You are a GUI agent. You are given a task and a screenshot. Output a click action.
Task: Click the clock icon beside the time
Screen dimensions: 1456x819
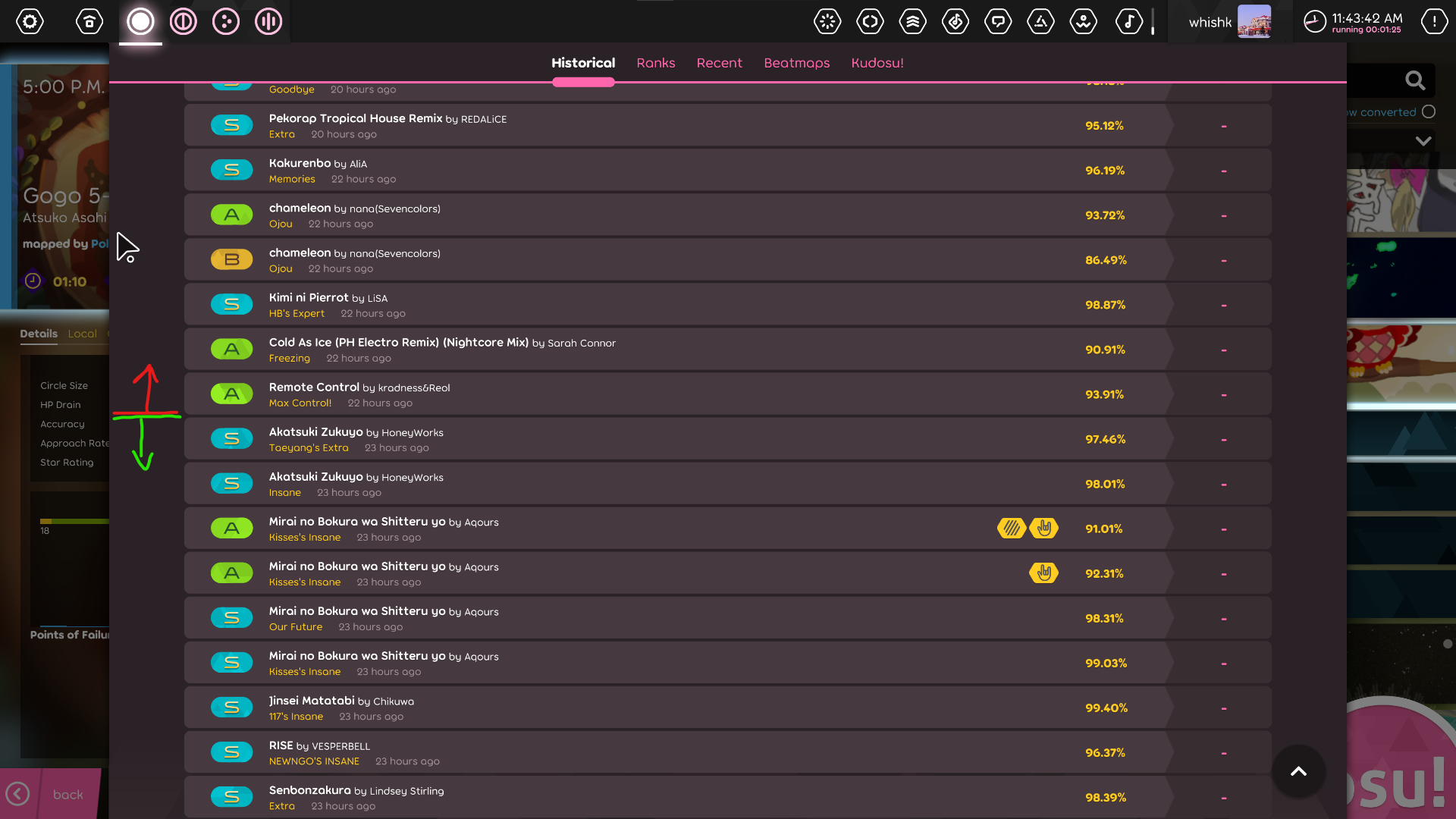coord(1314,21)
